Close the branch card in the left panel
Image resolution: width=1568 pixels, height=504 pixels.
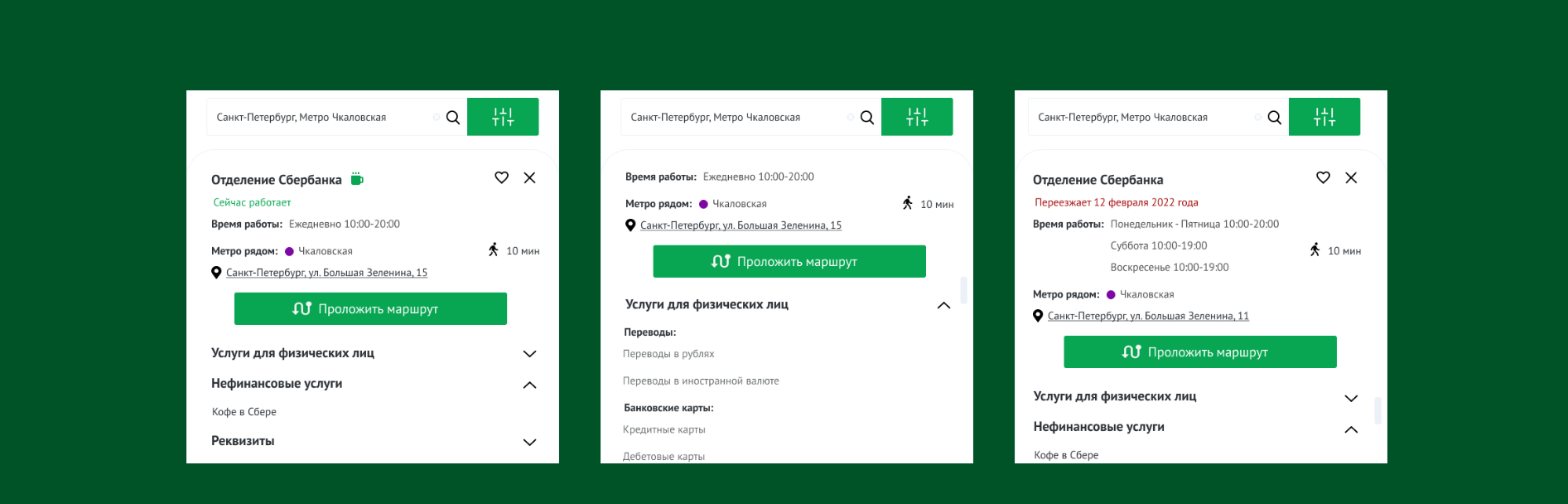(530, 177)
